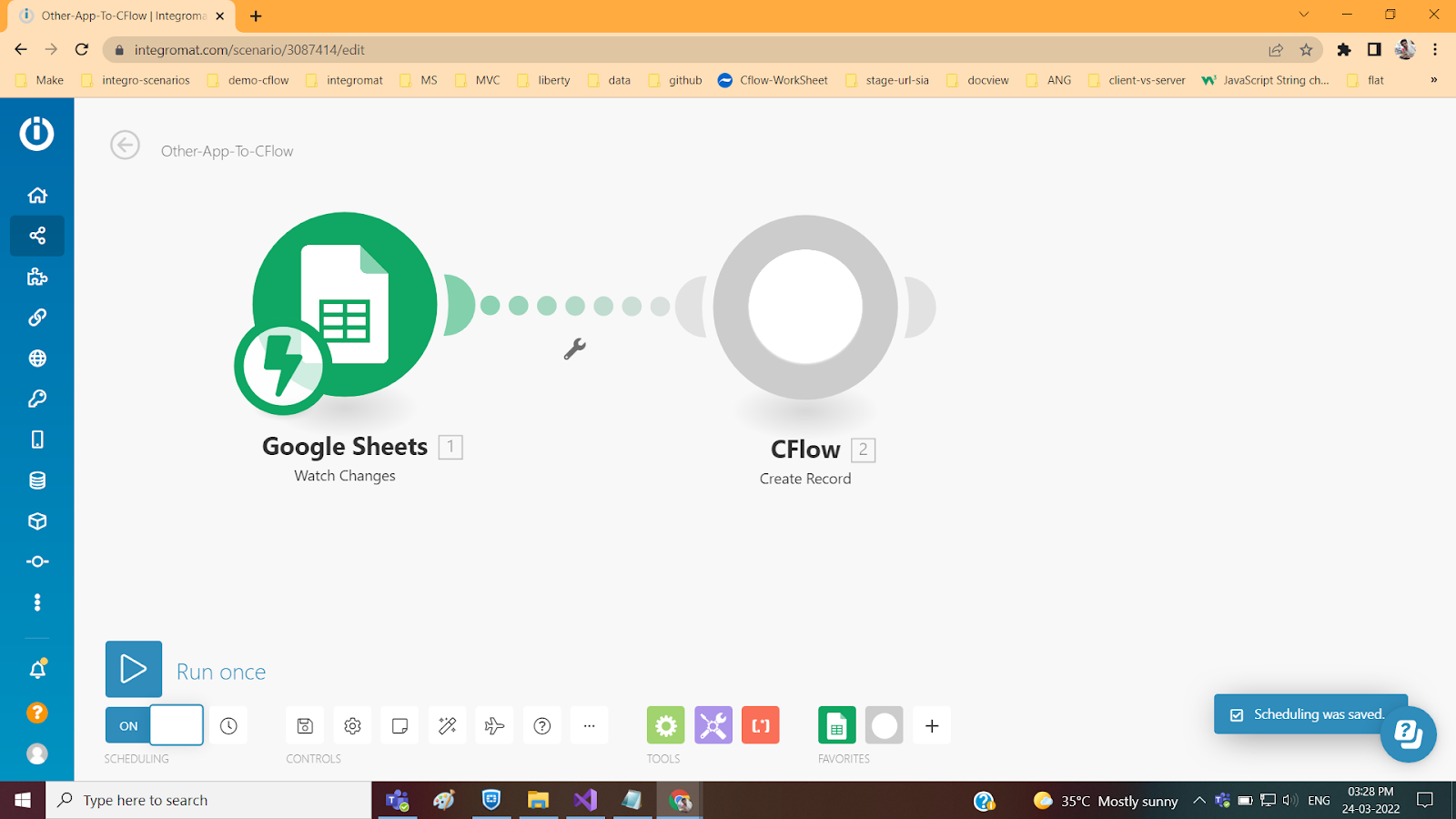
Task: Show more bookmarks overflow chevron
Action: [x=1434, y=80]
